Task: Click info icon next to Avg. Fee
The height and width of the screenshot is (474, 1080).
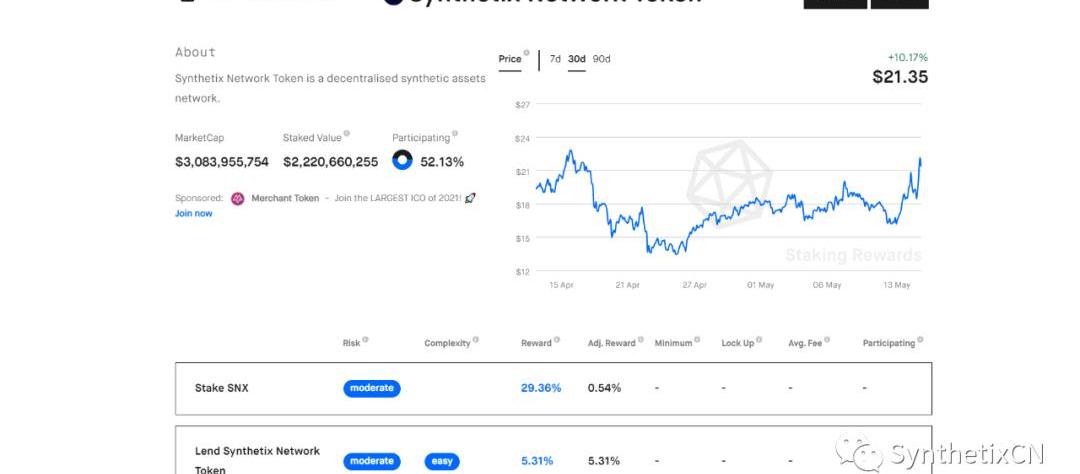Action: (x=827, y=340)
